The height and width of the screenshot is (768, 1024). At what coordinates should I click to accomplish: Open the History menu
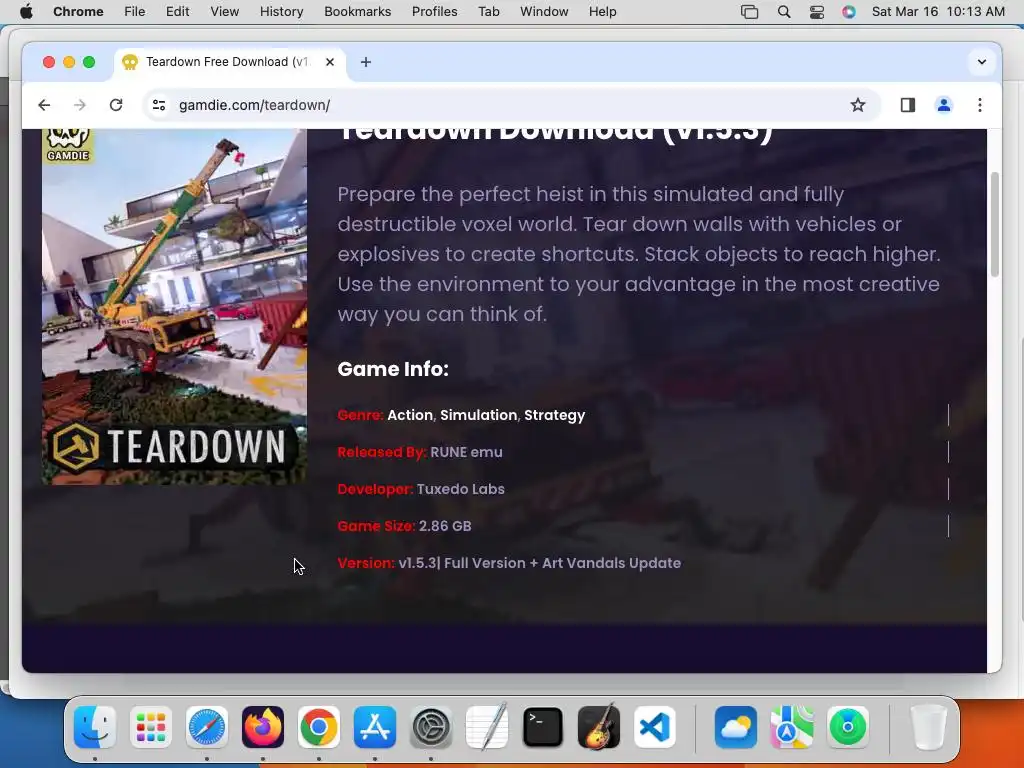281,12
